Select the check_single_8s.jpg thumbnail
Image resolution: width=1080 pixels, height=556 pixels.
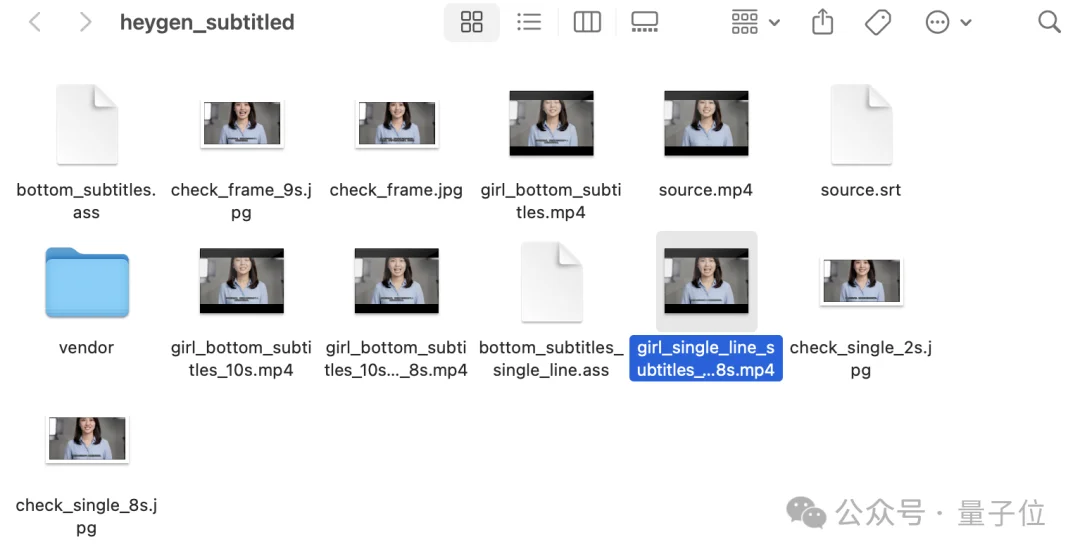pos(87,439)
